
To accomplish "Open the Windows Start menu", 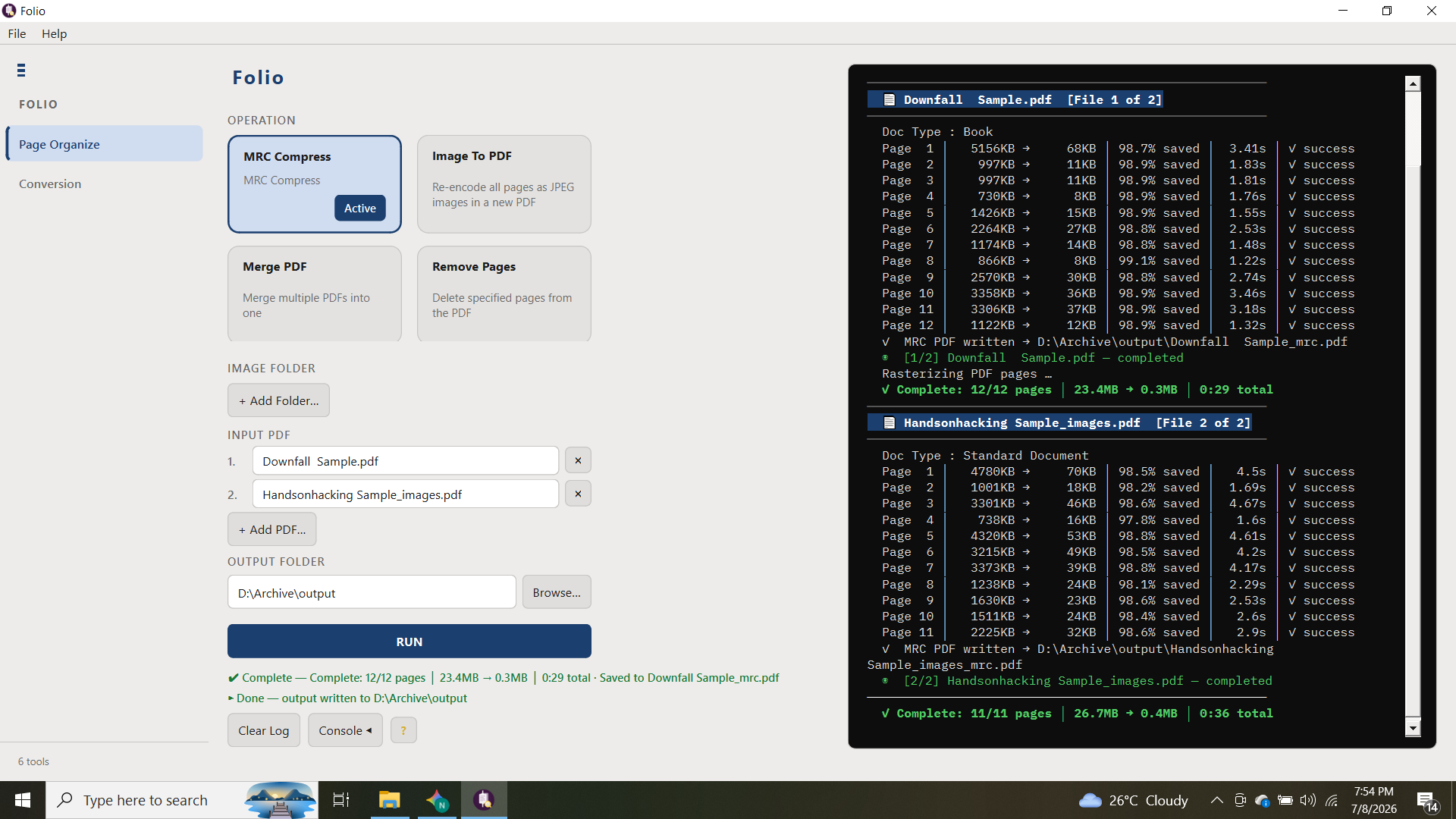I will 23,800.
